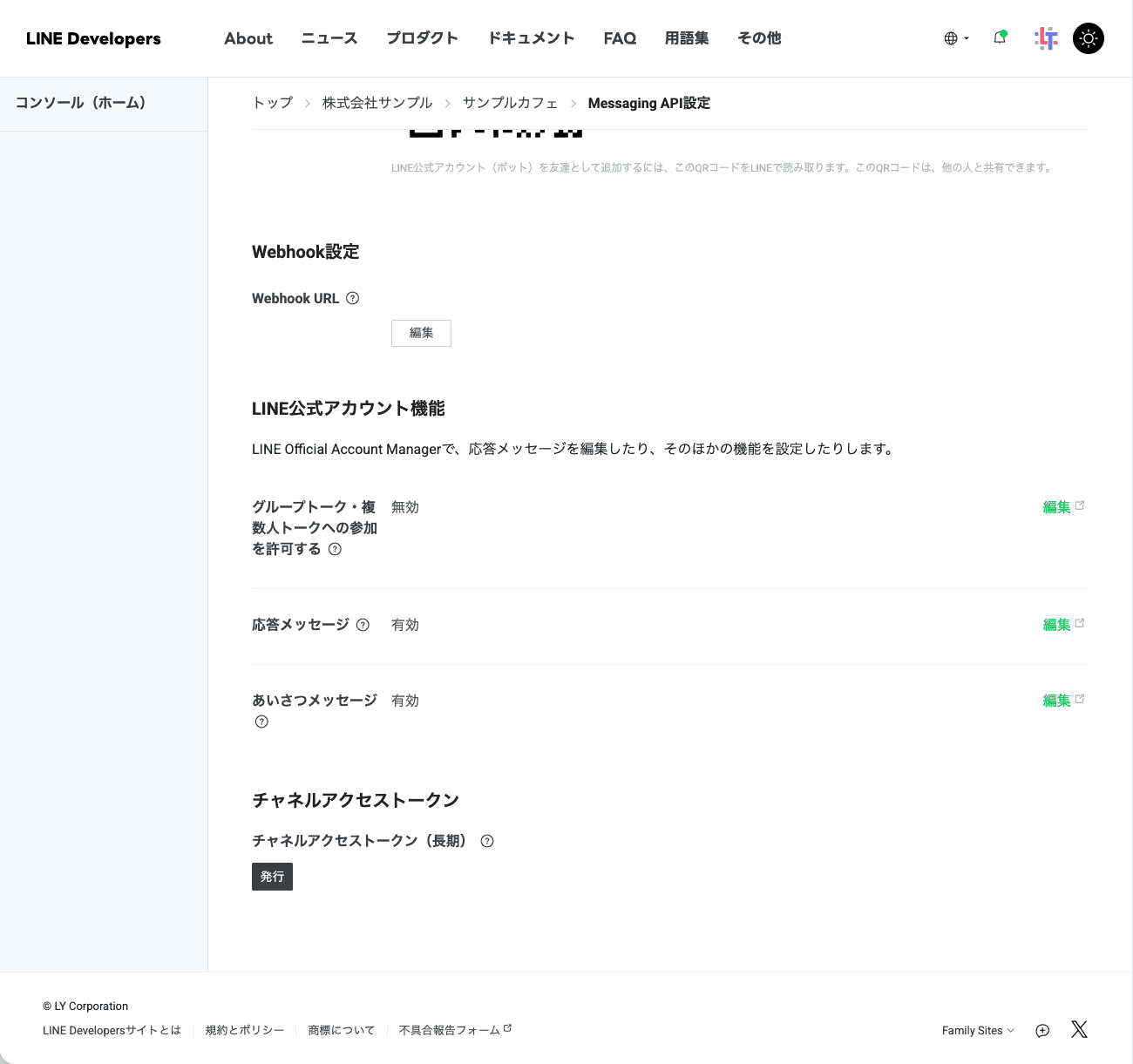The image size is (1133, 1064).
Task: Open the 用語集 glossary page
Action: [x=687, y=38]
